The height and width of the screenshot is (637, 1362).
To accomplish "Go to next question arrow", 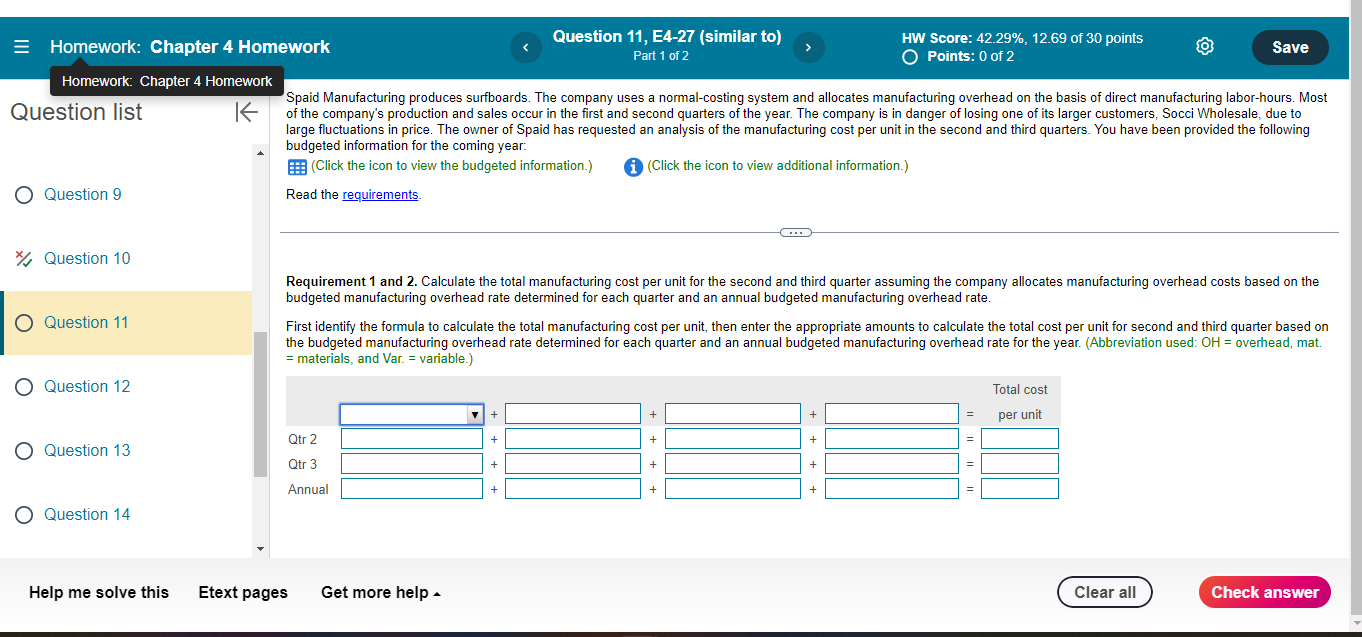I will pyautogui.click(x=808, y=47).
